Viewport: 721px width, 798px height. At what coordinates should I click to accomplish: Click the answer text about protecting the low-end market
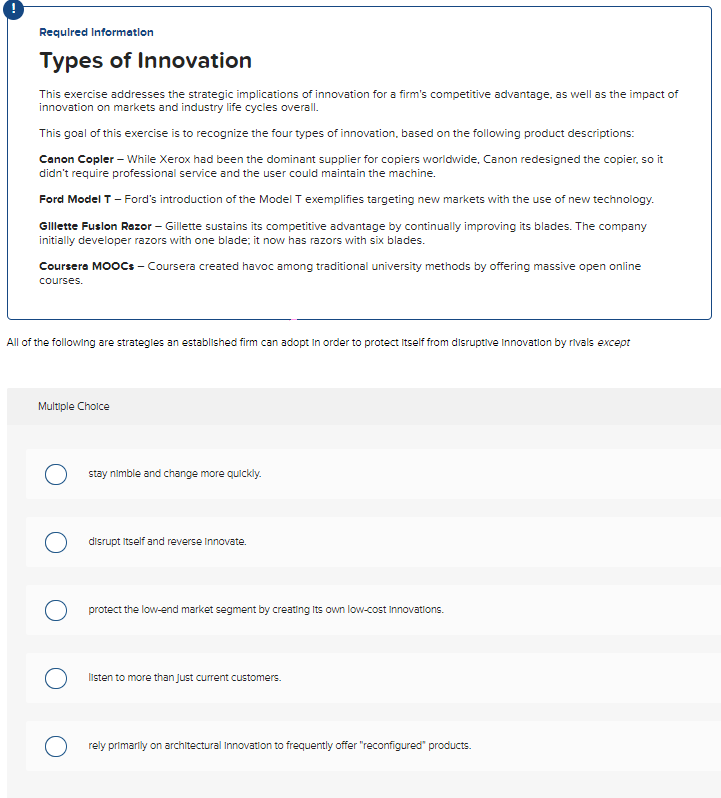click(x=266, y=610)
